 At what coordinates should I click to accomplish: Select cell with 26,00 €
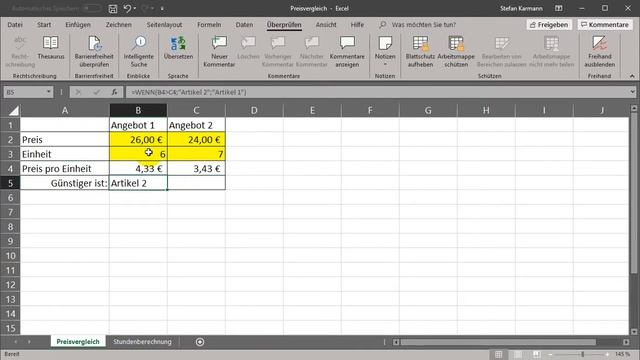click(x=138, y=140)
